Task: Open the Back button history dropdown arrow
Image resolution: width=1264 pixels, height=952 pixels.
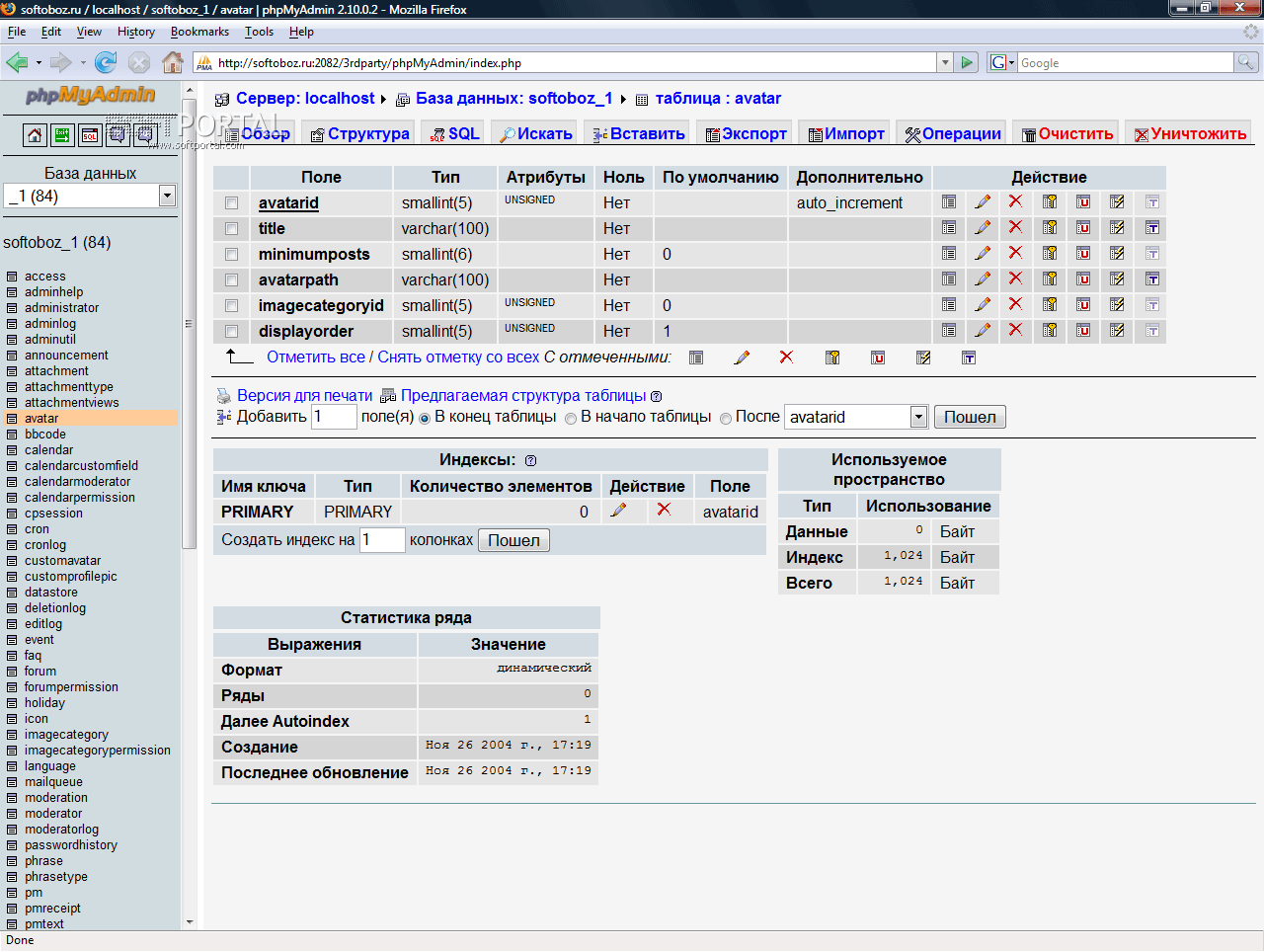Action: pos(39,62)
